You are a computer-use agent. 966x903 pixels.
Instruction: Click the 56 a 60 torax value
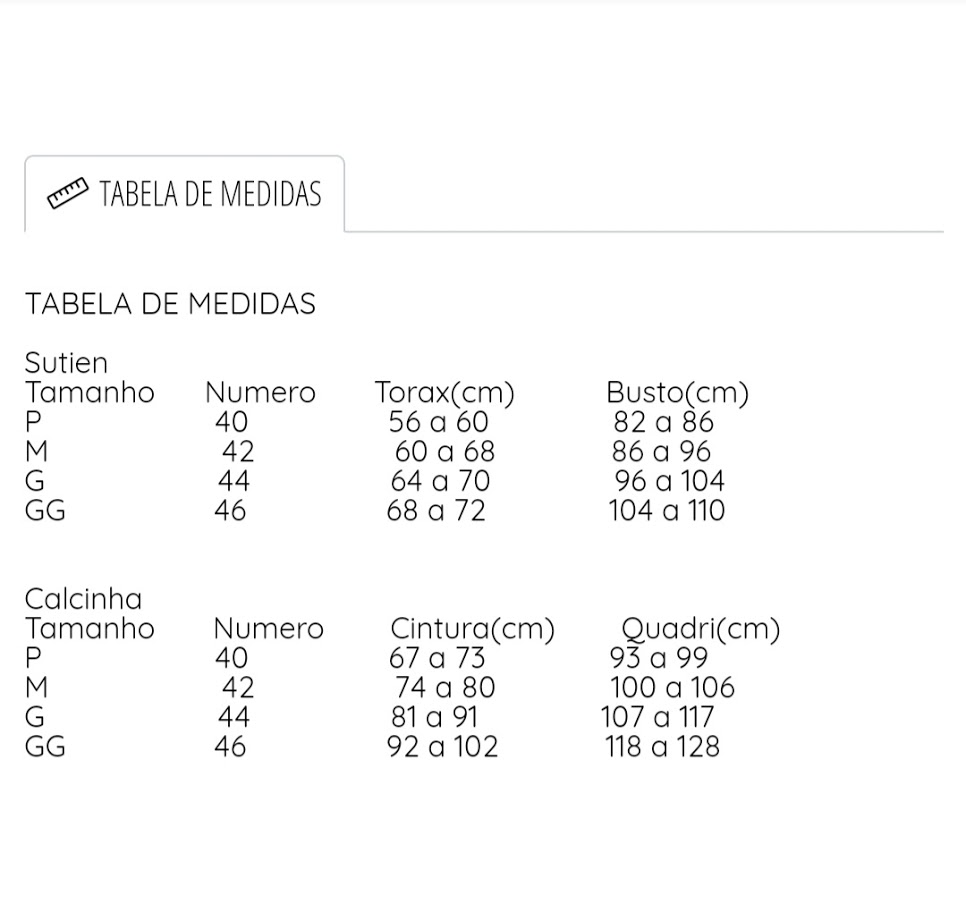[439, 422]
